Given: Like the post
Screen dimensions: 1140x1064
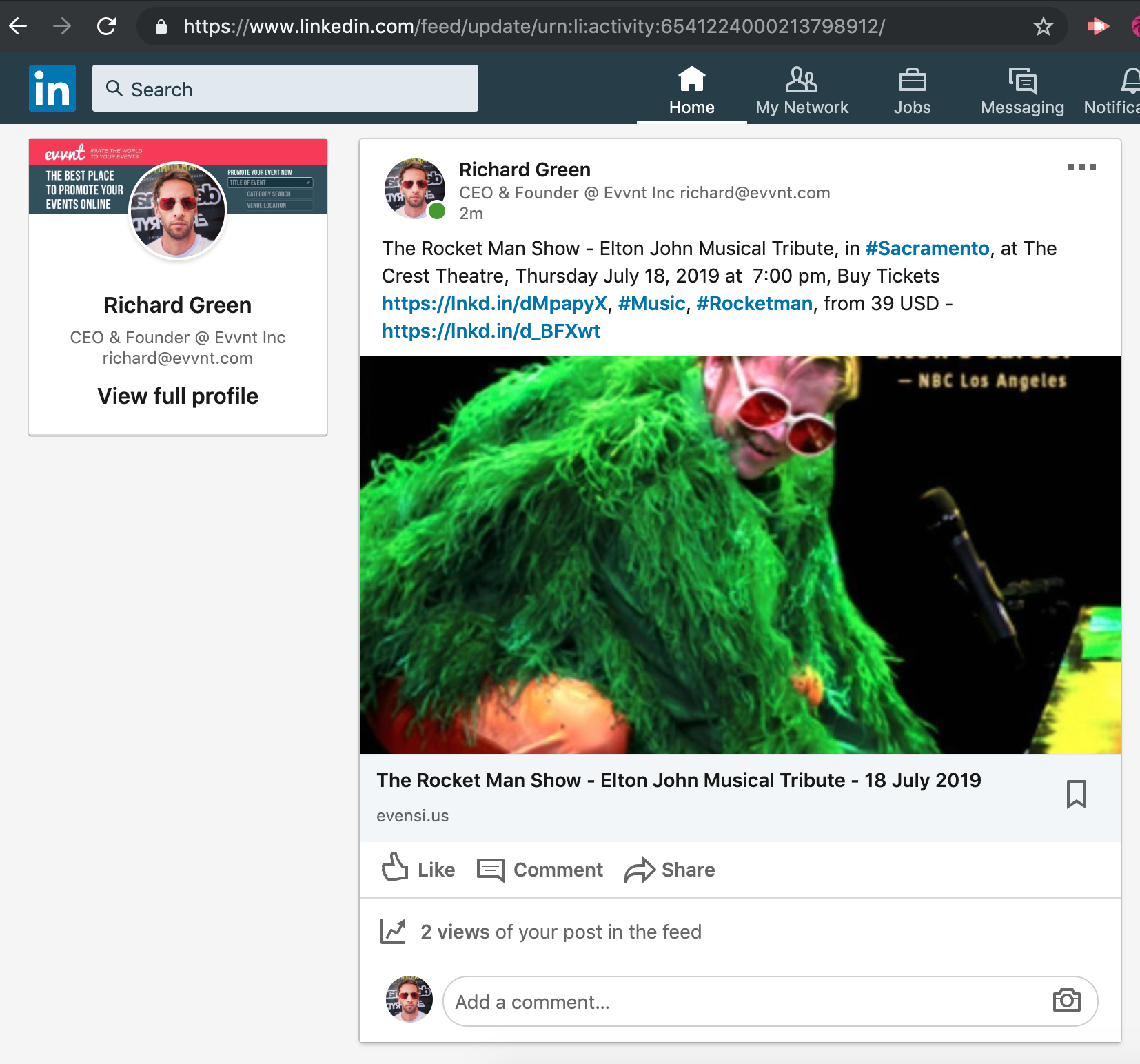Looking at the screenshot, I should (418, 869).
